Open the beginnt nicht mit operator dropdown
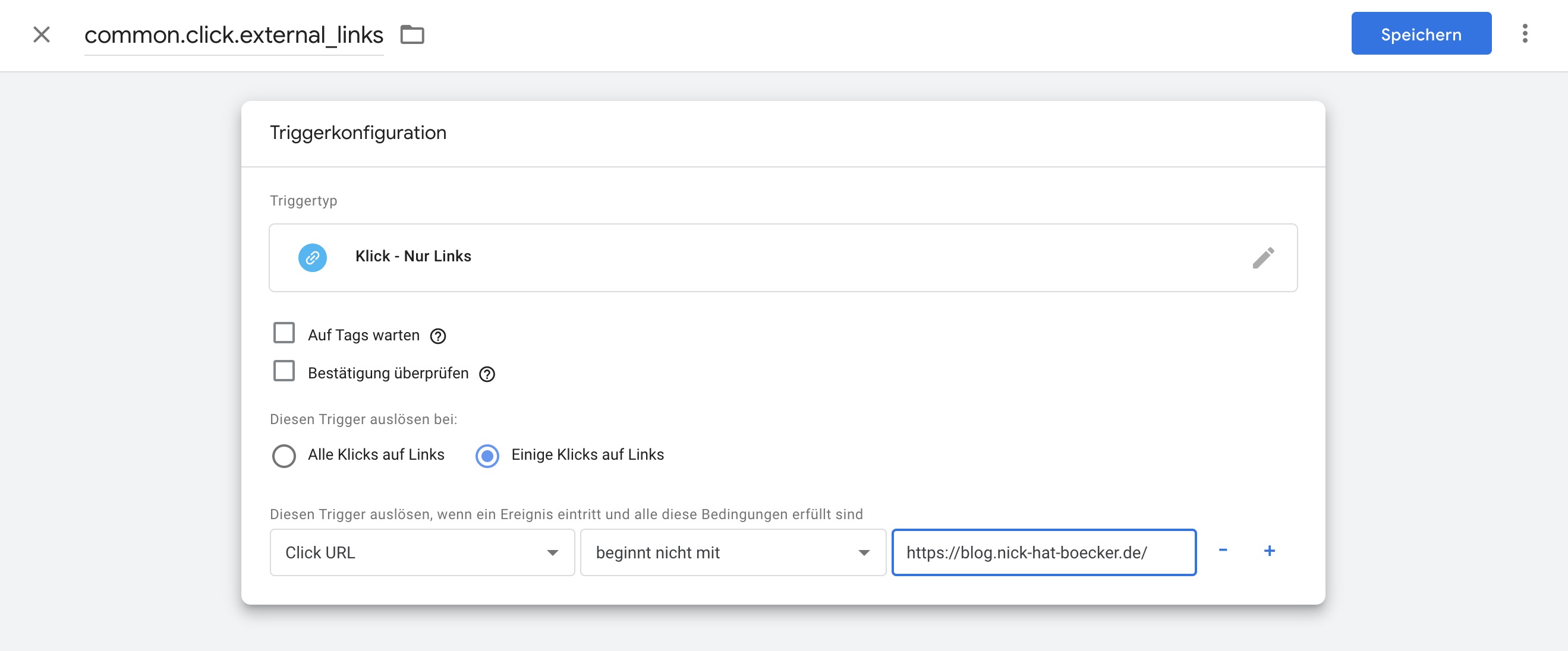Screen dimensions: 1568x651 click(x=733, y=552)
